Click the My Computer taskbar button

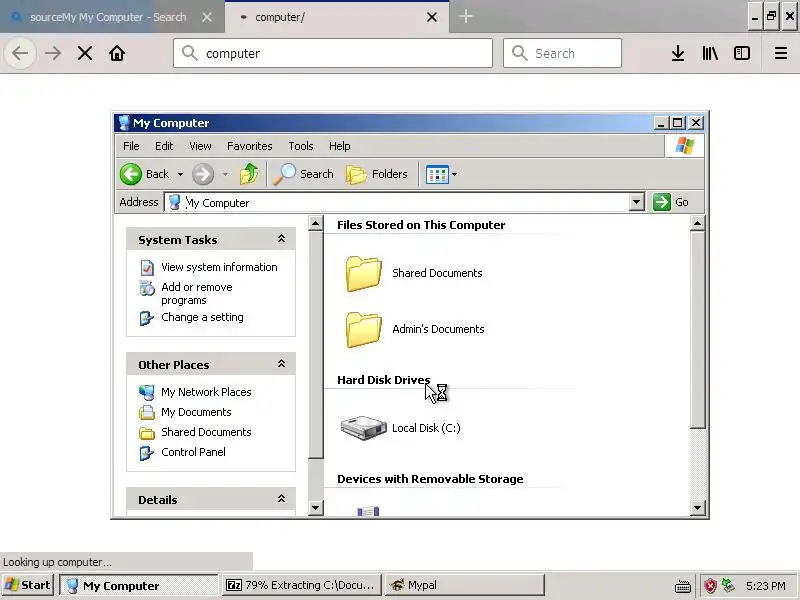[x=139, y=585]
